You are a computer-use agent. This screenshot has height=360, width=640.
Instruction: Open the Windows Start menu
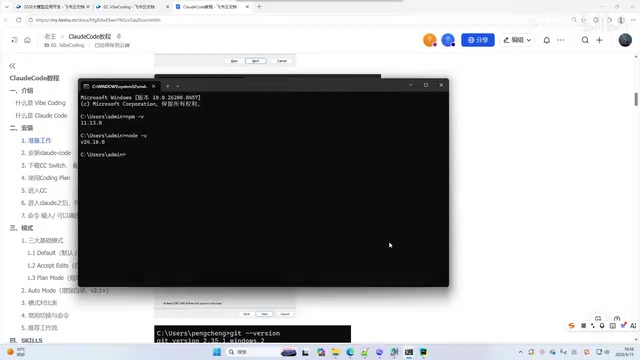tap(217, 352)
